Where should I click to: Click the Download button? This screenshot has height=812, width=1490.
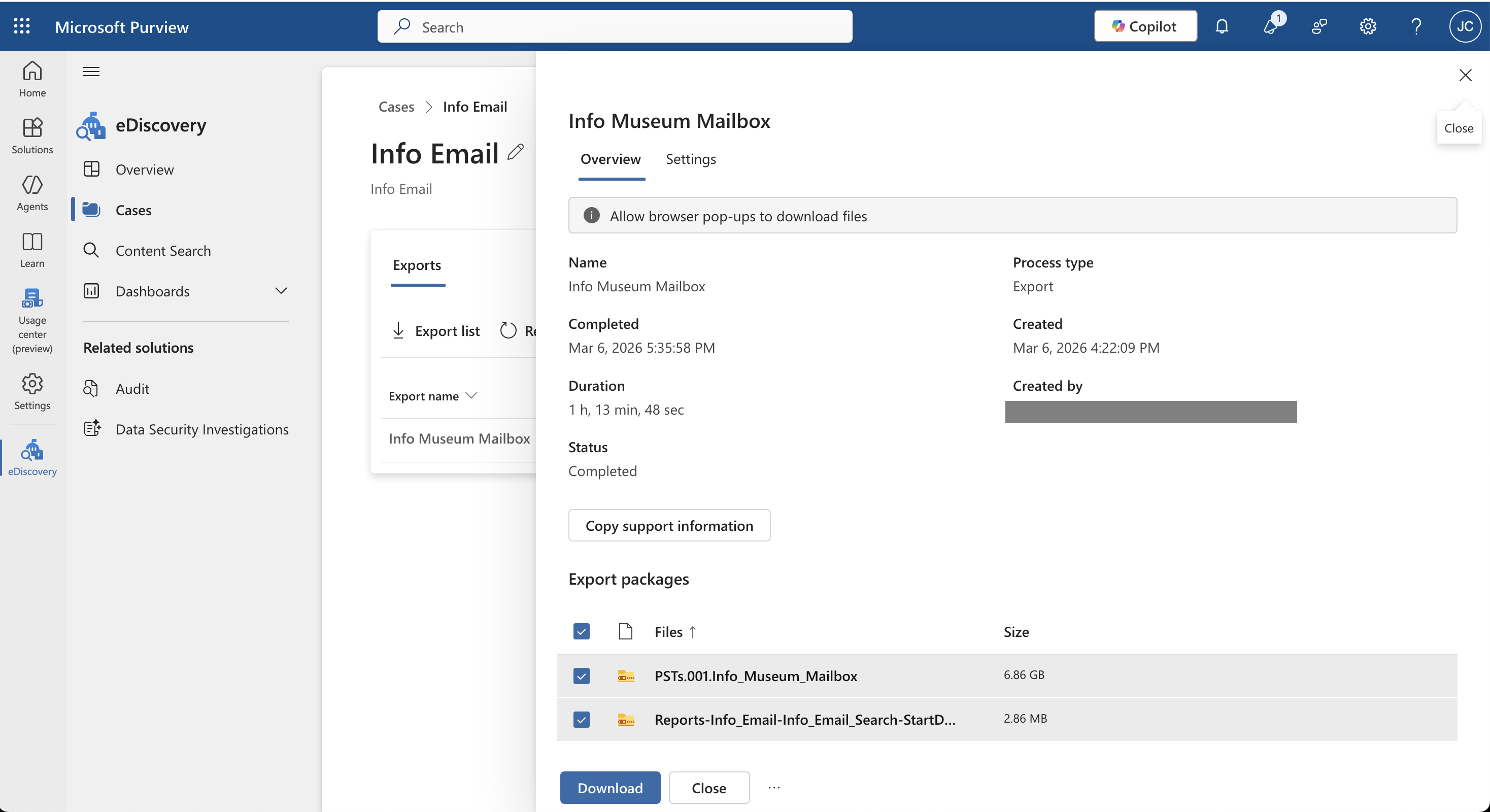(609, 787)
